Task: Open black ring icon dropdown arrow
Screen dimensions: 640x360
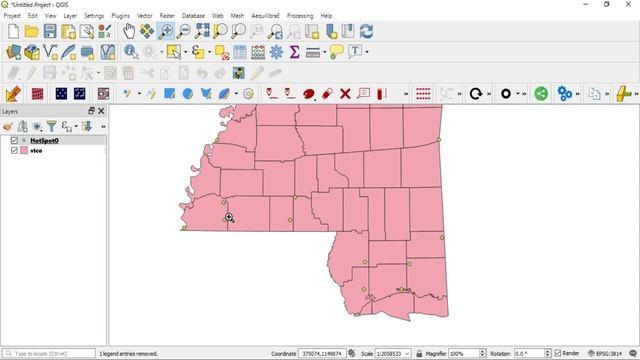Action: (x=518, y=94)
